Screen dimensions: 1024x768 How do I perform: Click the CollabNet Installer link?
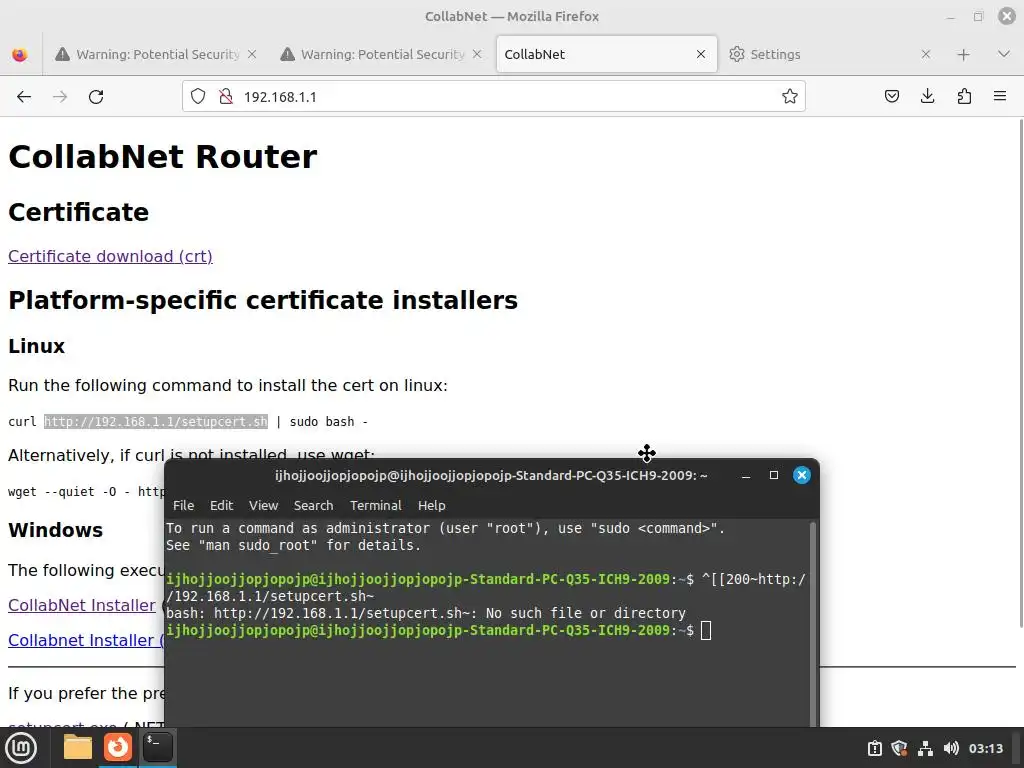[x=82, y=605]
